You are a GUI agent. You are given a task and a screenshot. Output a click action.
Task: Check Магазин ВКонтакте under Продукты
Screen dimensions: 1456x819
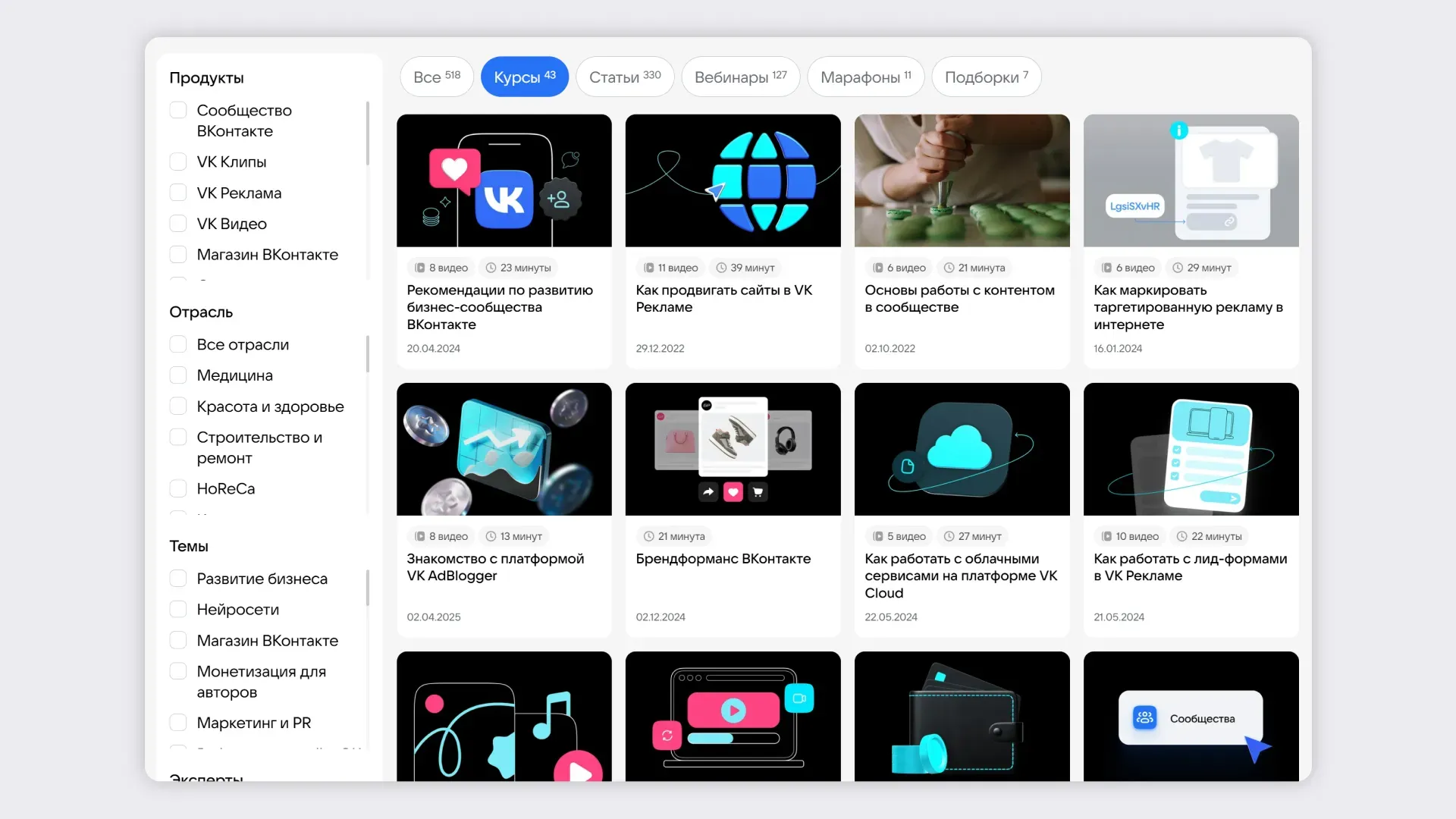pos(178,255)
